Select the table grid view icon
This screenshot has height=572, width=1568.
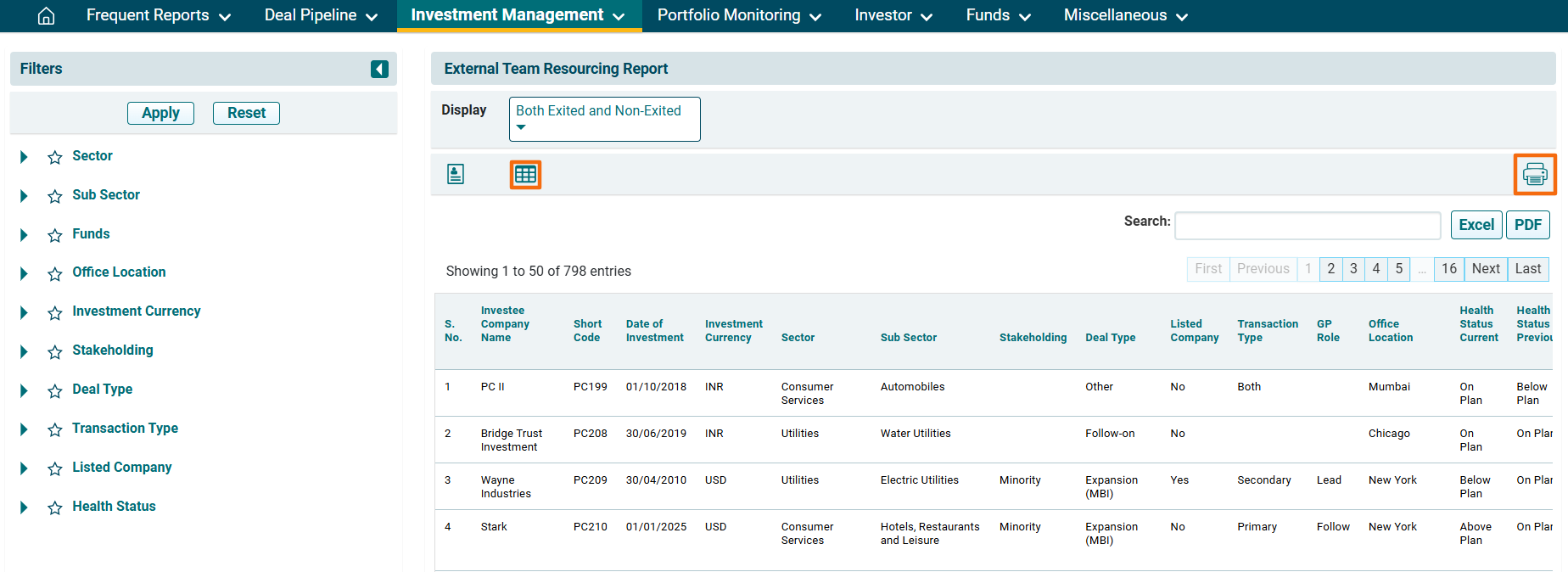click(525, 175)
